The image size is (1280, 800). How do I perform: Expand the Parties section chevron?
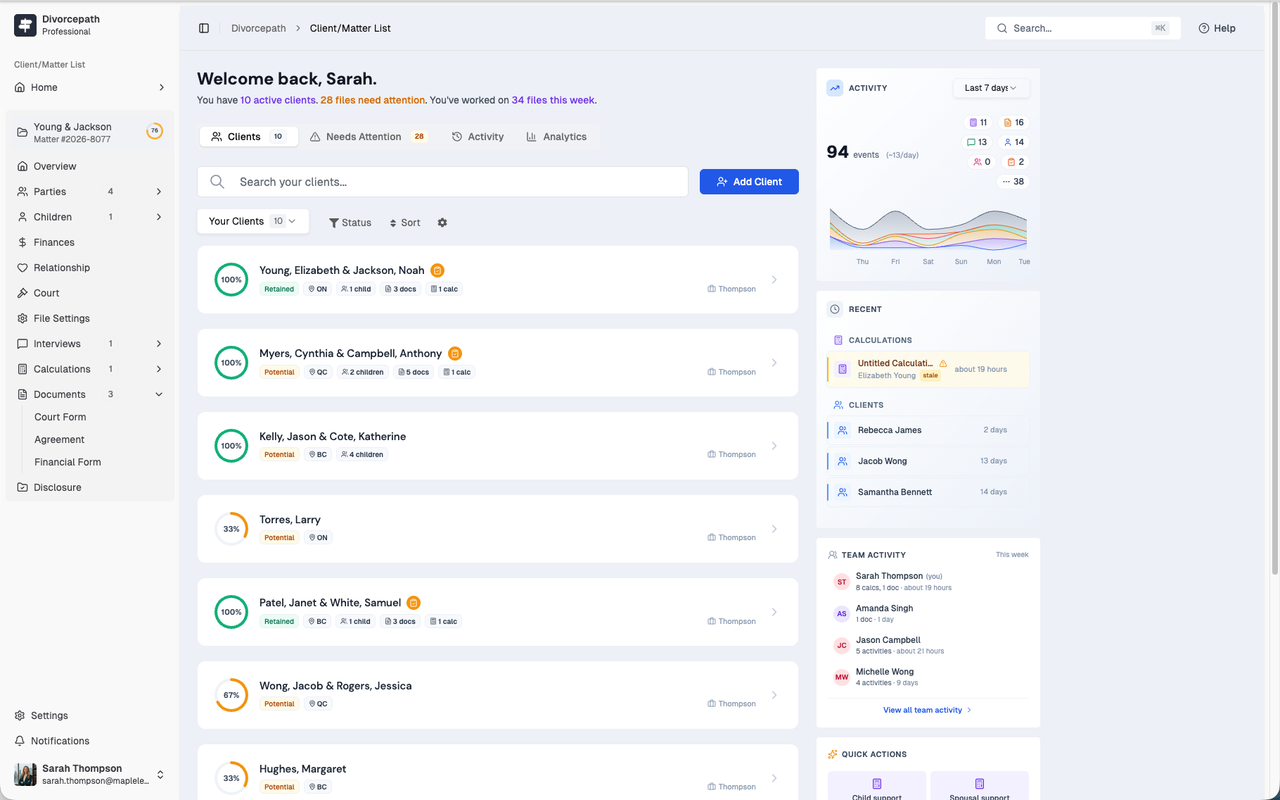pos(159,192)
